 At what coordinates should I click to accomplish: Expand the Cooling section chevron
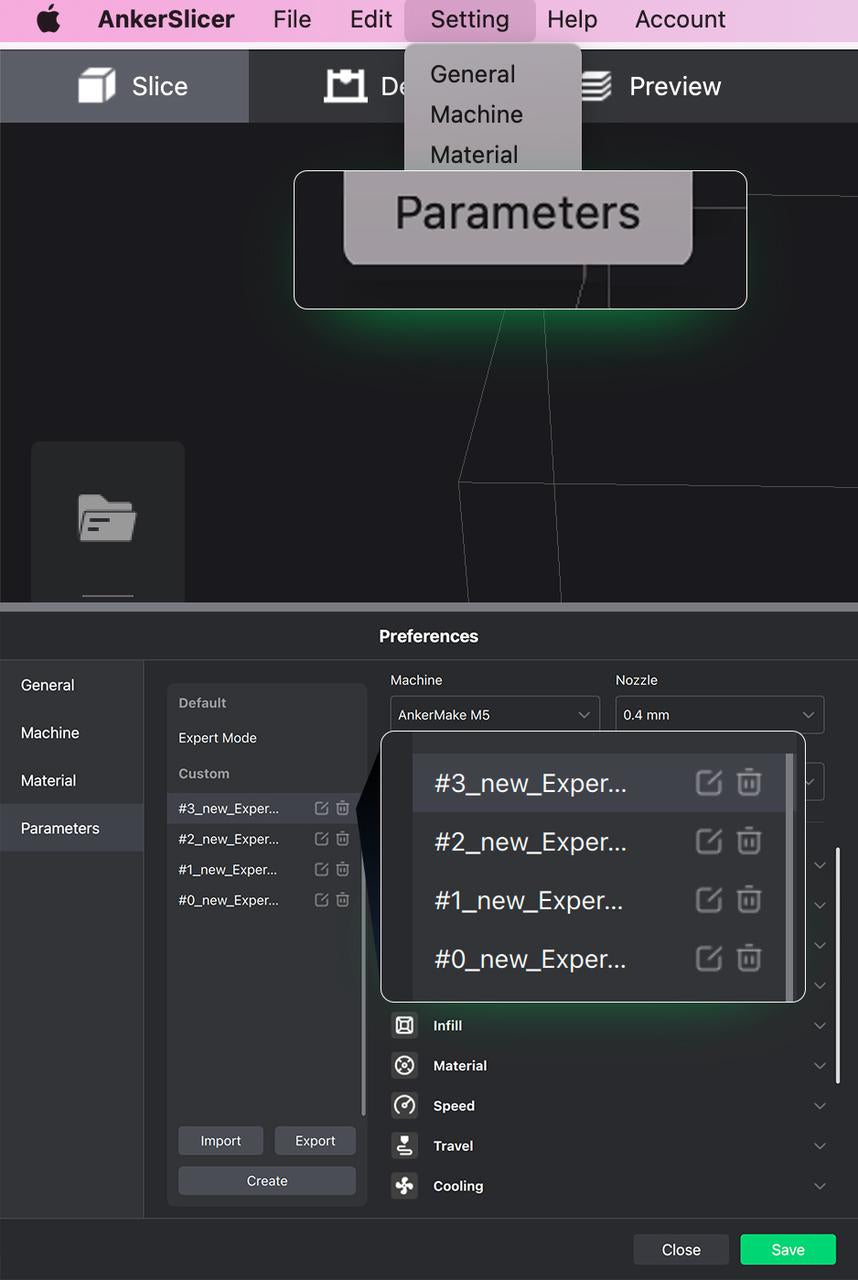(820, 1186)
